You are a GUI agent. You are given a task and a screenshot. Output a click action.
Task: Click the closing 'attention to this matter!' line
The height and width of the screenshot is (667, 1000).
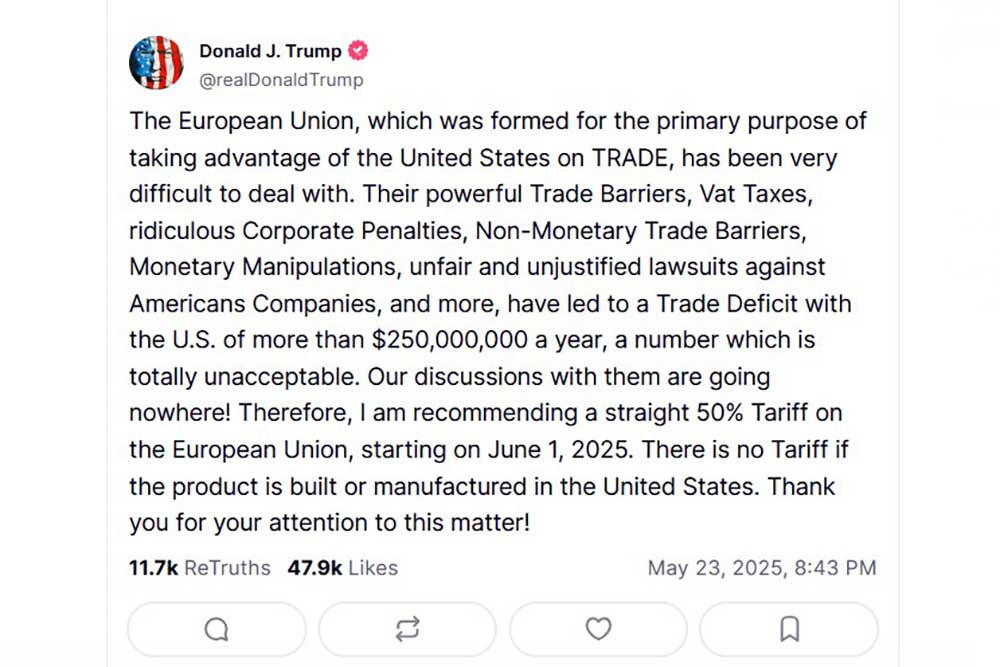[x=399, y=523]
